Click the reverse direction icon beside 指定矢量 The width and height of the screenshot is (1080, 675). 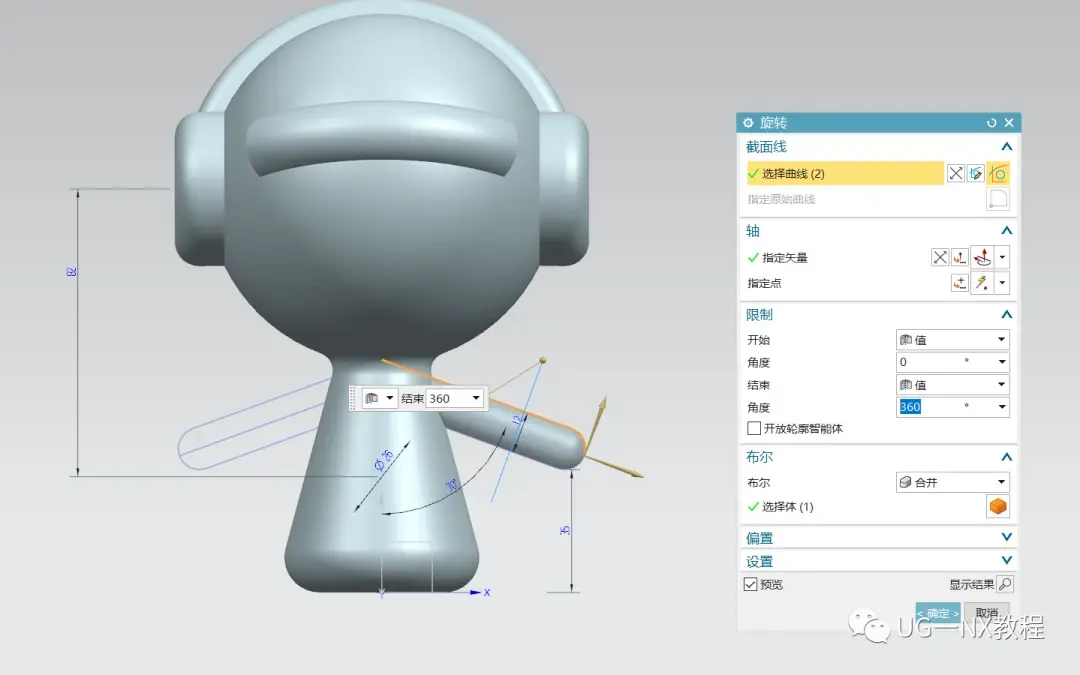(x=939, y=258)
